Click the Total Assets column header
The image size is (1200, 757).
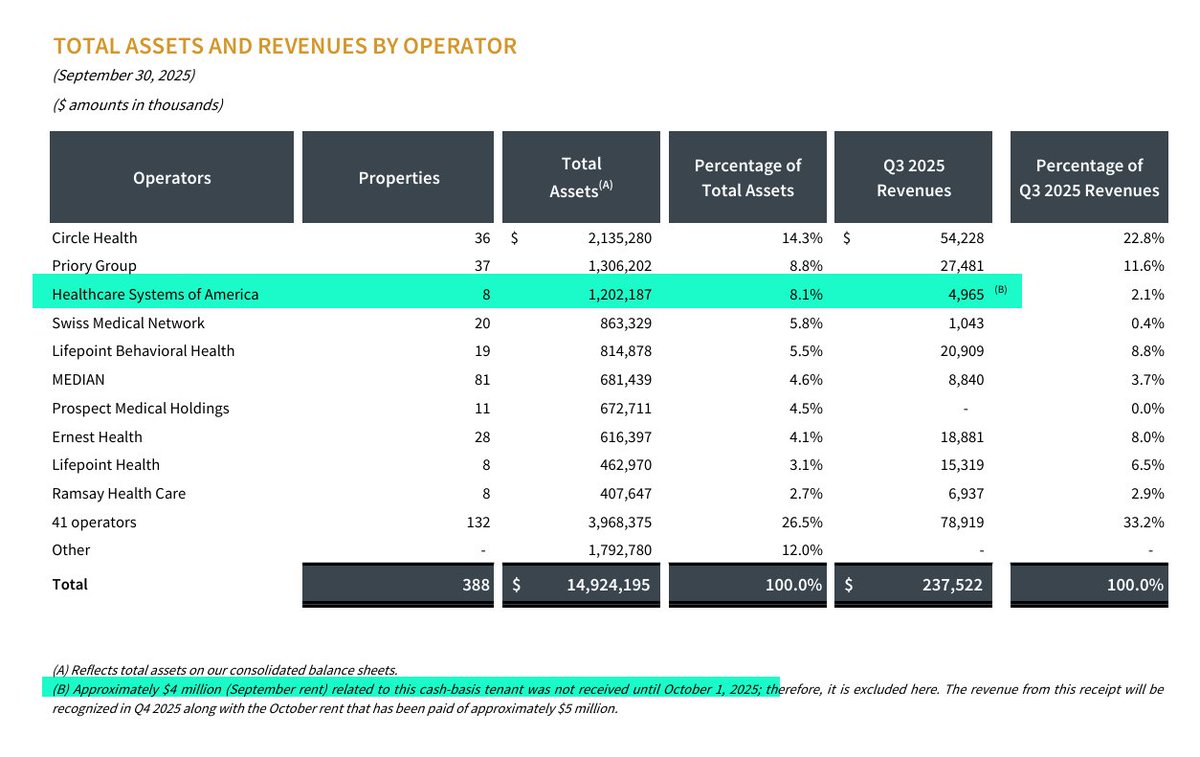coord(580,176)
